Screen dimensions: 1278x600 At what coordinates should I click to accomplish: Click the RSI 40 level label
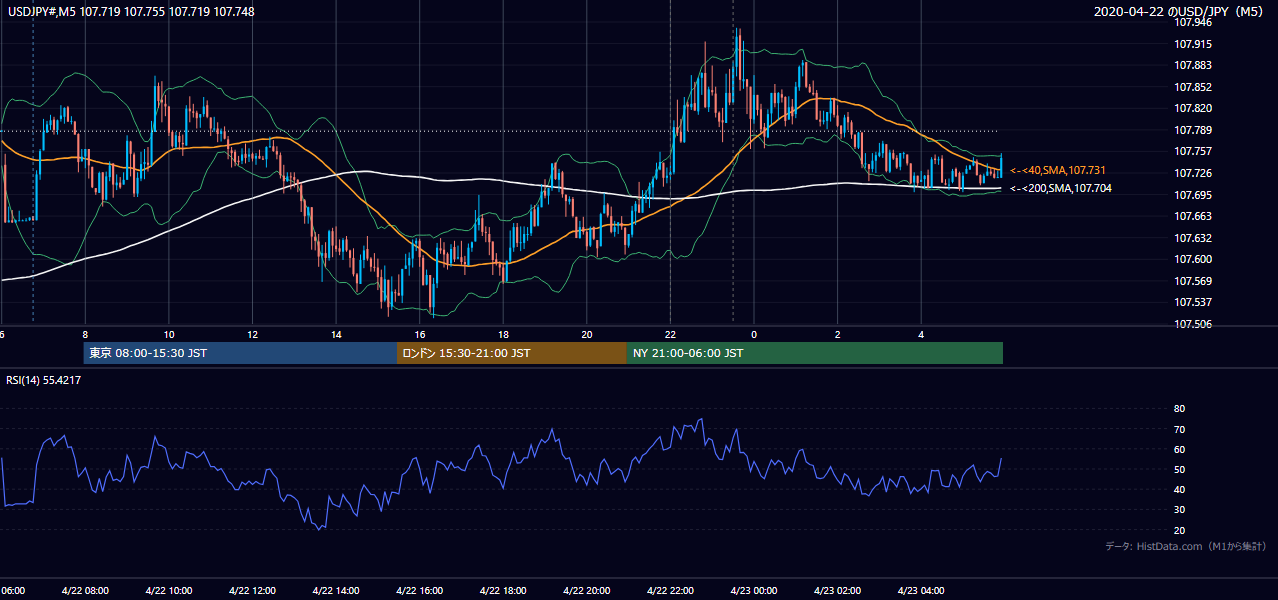1179,490
